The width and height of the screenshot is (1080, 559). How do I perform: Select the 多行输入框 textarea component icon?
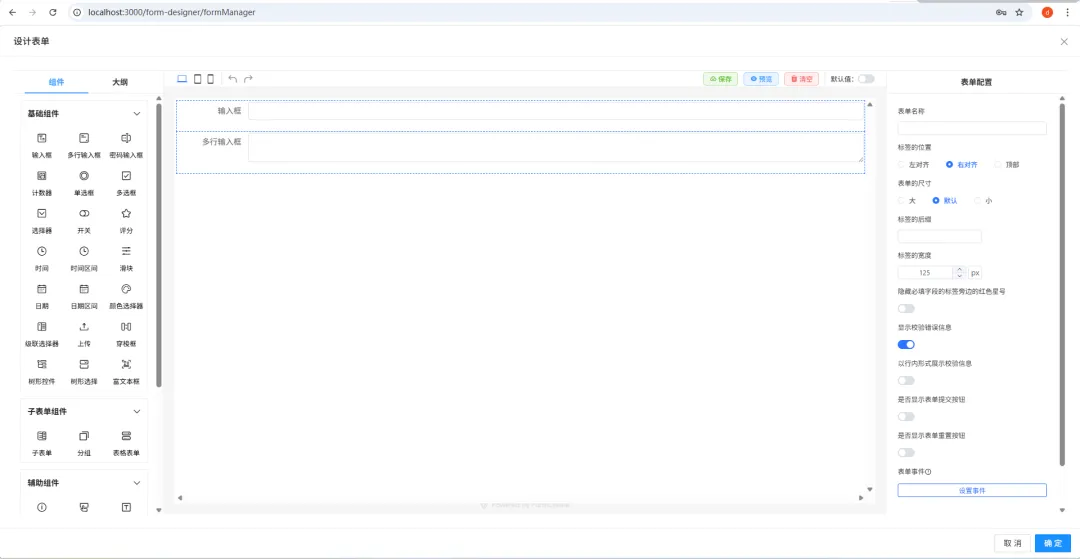click(84, 138)
